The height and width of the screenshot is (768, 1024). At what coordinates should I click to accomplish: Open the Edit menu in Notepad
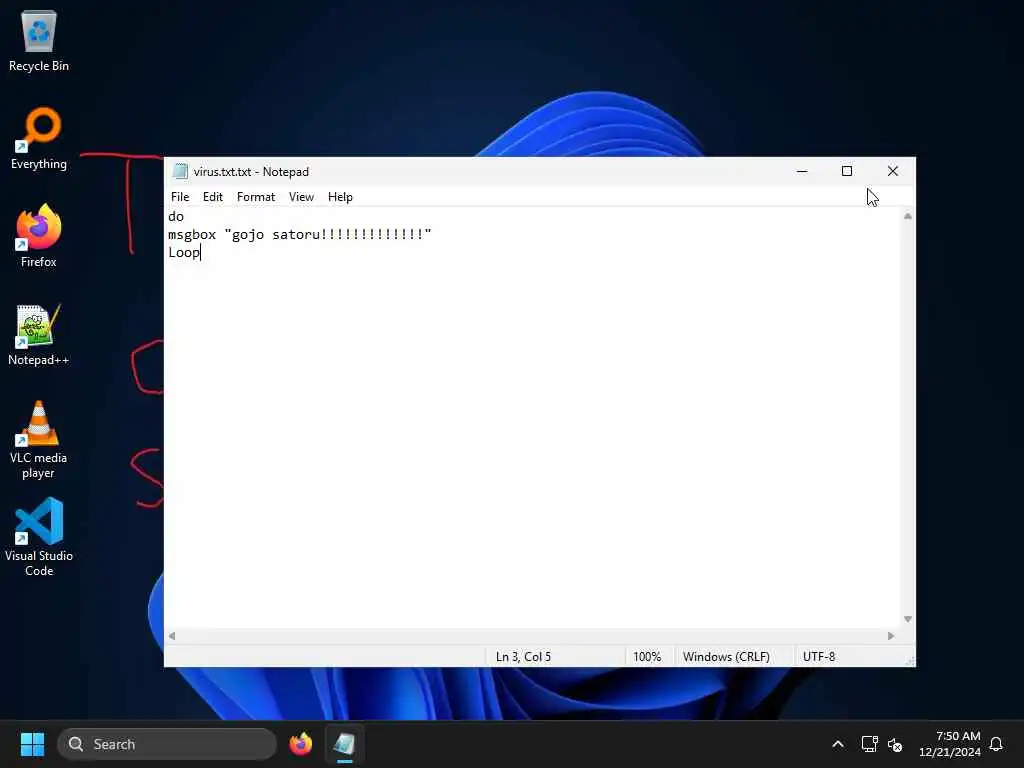[x=212, y=197]
